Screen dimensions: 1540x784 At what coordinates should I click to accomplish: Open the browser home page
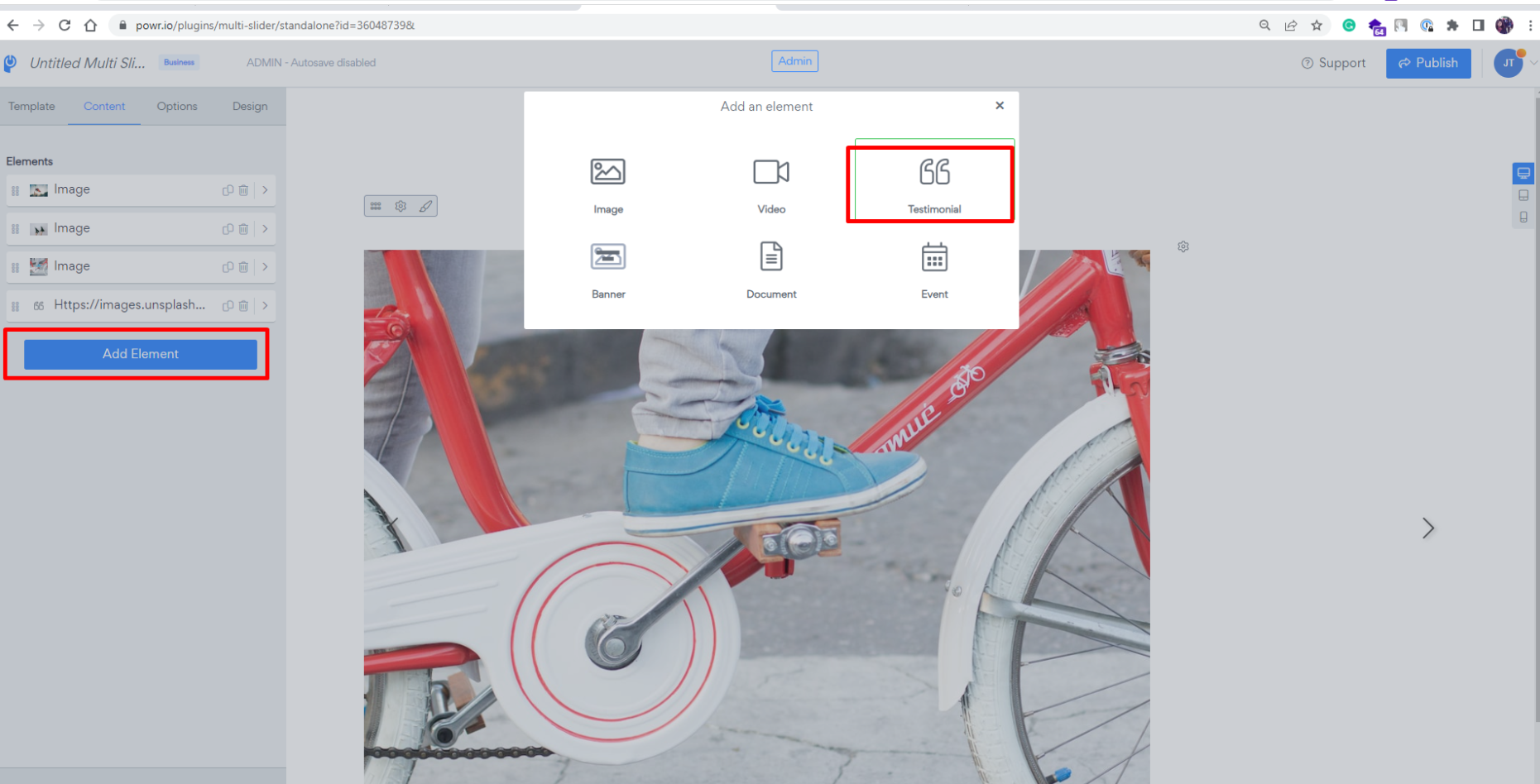pos(91,26)
